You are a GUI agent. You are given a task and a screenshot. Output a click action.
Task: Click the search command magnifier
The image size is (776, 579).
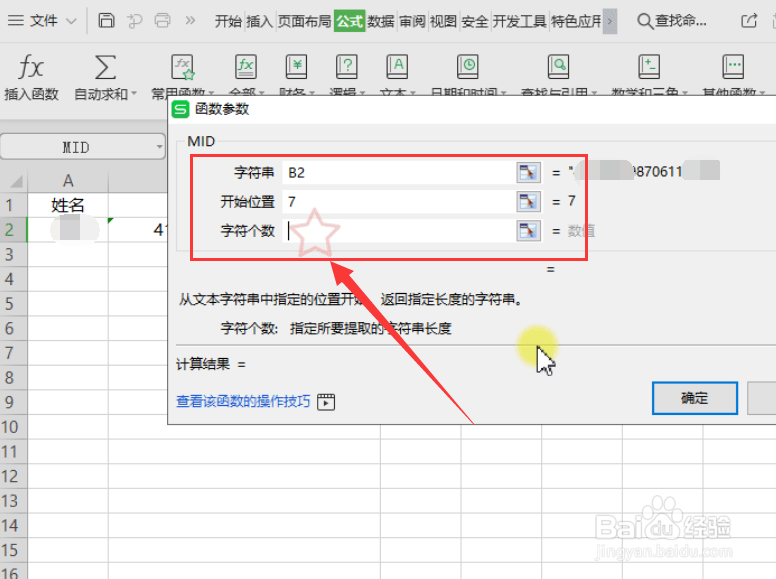(644, 21)
